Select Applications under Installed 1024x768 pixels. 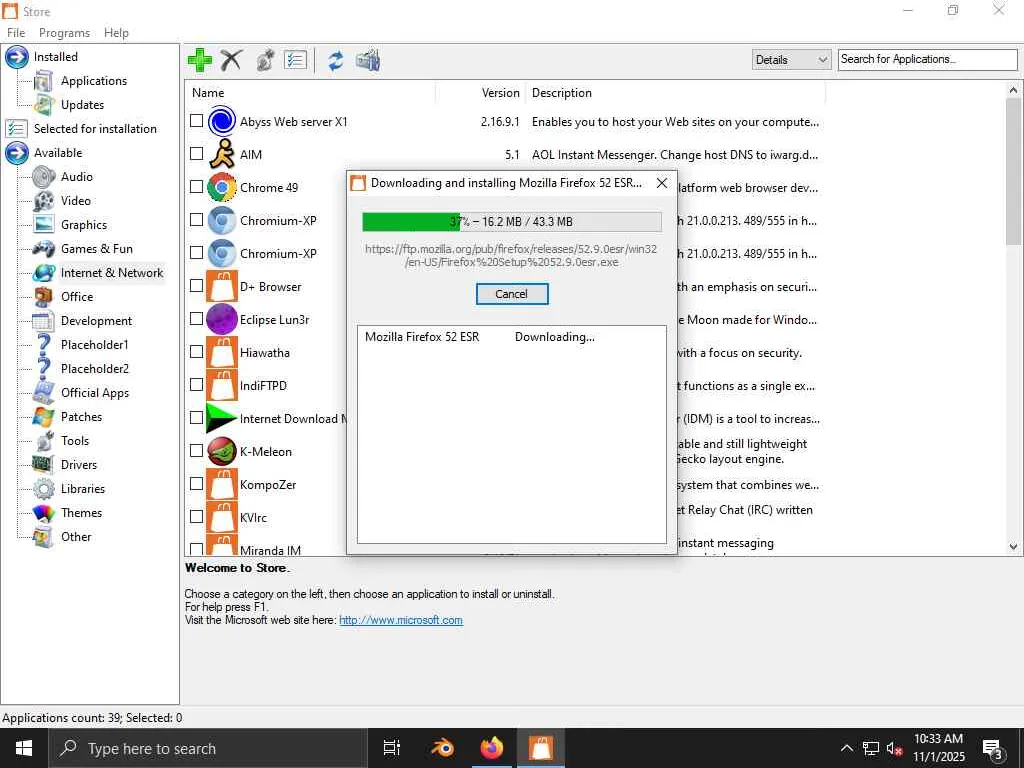coord(94,81)
